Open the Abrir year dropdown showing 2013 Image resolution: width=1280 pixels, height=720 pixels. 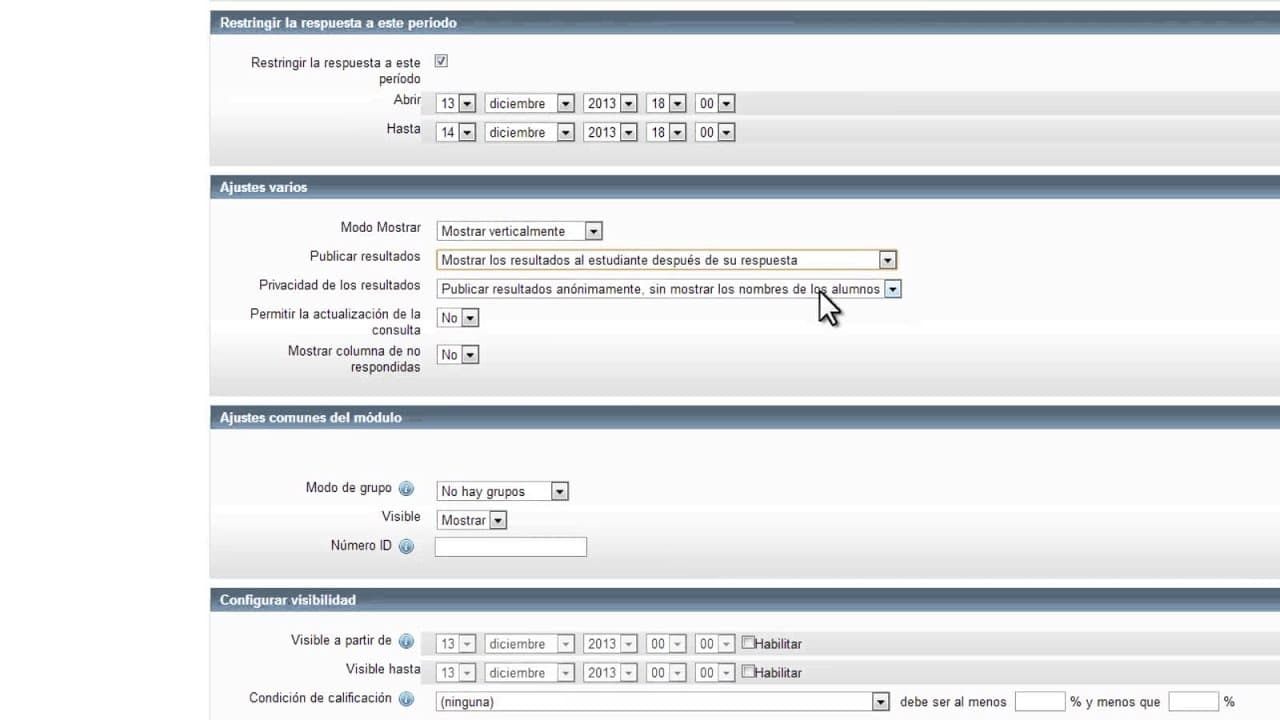coord(611,103)
